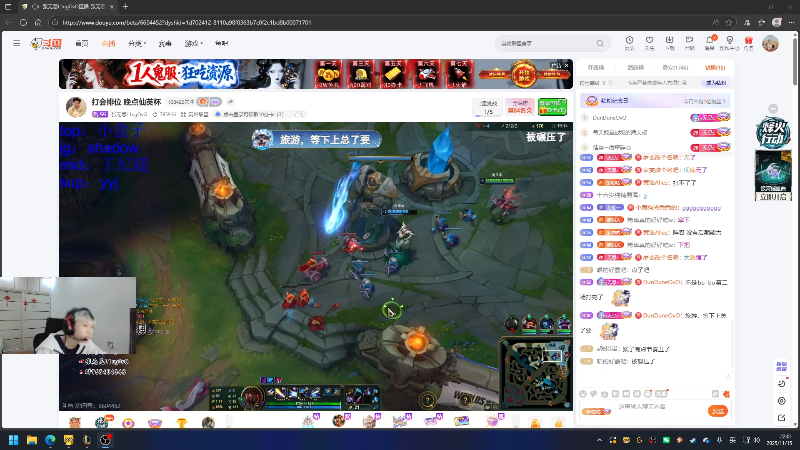Open the taskbar volume speaker icon

pos(757,440)
